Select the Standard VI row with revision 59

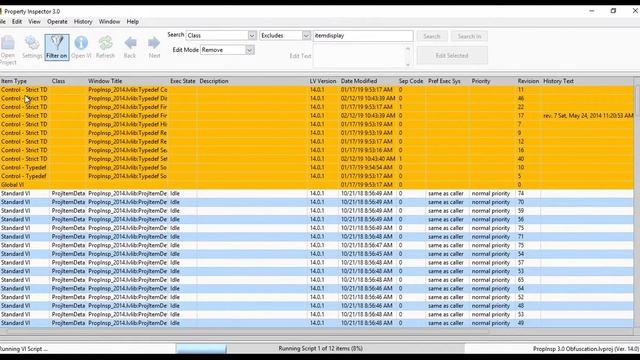pyautogui.click(x=317, y=211)
